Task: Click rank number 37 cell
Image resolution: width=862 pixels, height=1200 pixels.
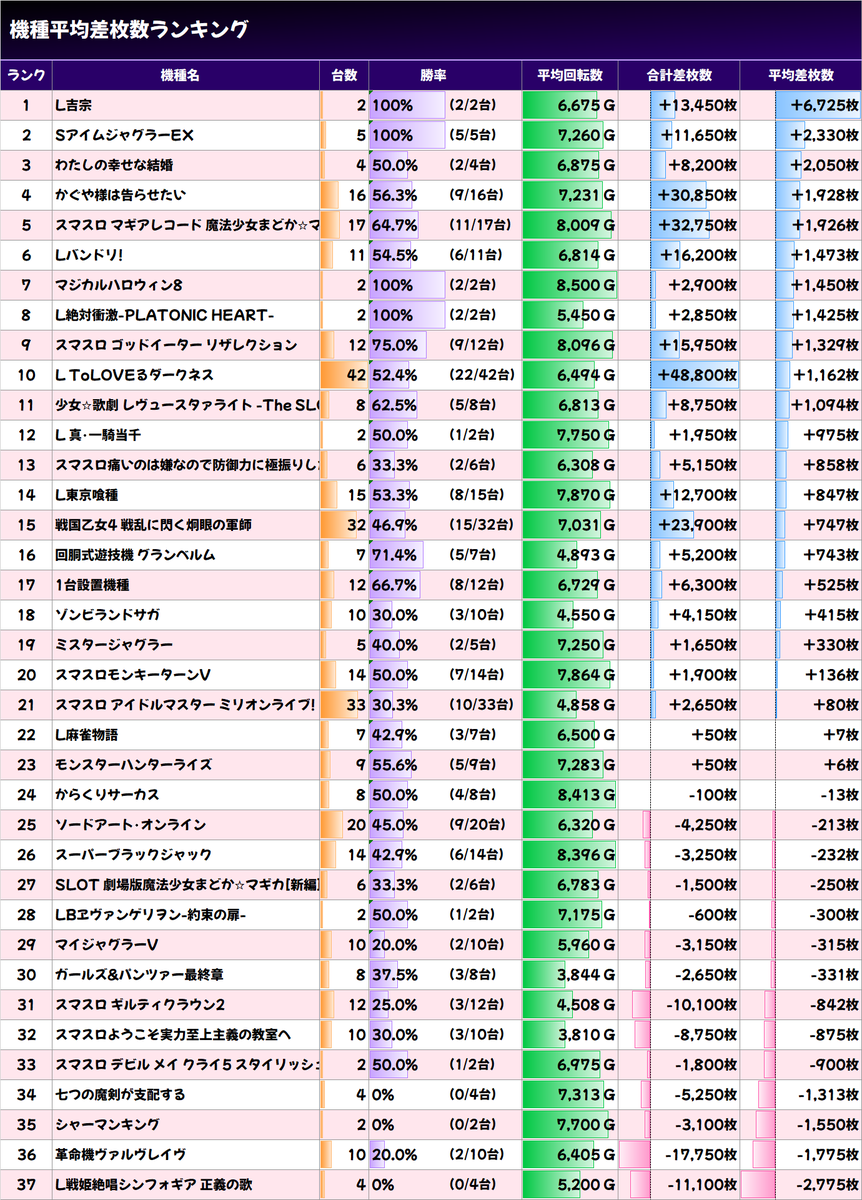Action: [27, 1185]
